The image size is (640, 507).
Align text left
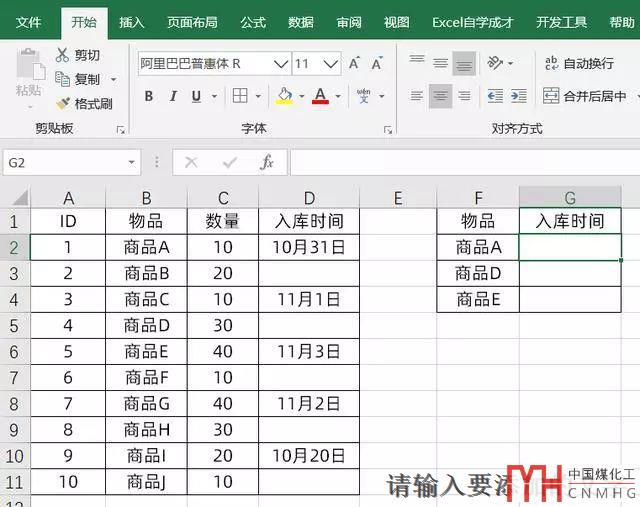coord(417,96)
